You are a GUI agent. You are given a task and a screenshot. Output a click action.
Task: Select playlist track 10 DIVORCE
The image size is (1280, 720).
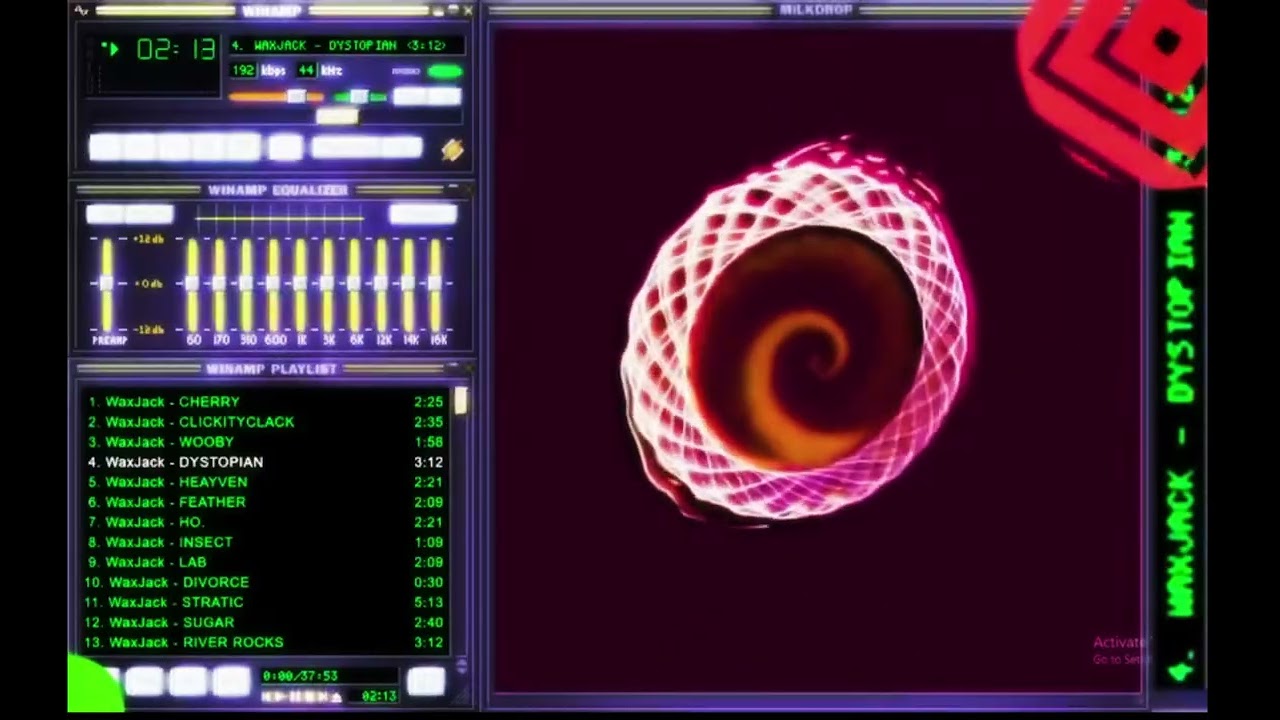tap(265, 582)
